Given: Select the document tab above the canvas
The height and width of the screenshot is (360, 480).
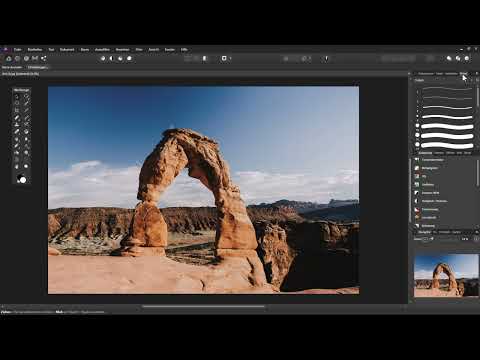Looking at the screenshot, I should pyautogui.click(x=21, y=74).
